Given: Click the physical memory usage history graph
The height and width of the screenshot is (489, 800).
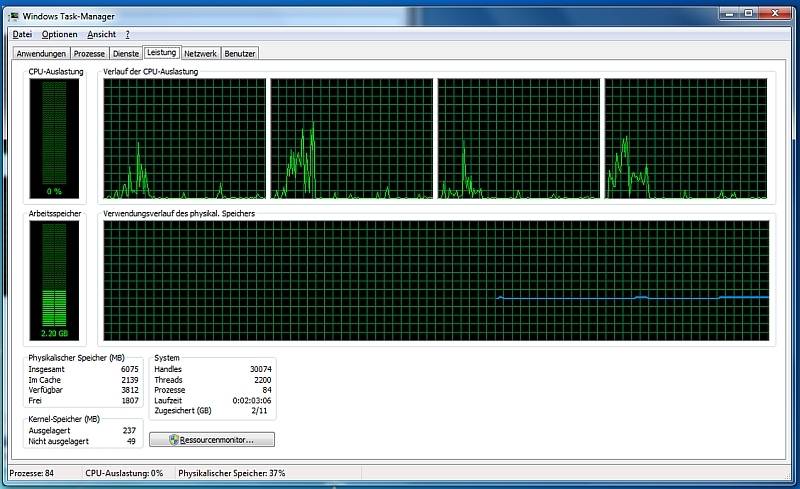Looking at the screenshot, I should [x=436, y=280].
